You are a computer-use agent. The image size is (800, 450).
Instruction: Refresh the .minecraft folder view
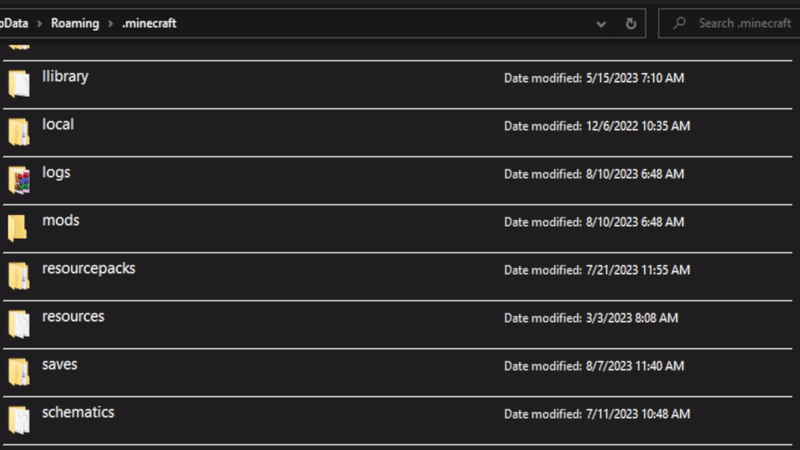point(631,23)
